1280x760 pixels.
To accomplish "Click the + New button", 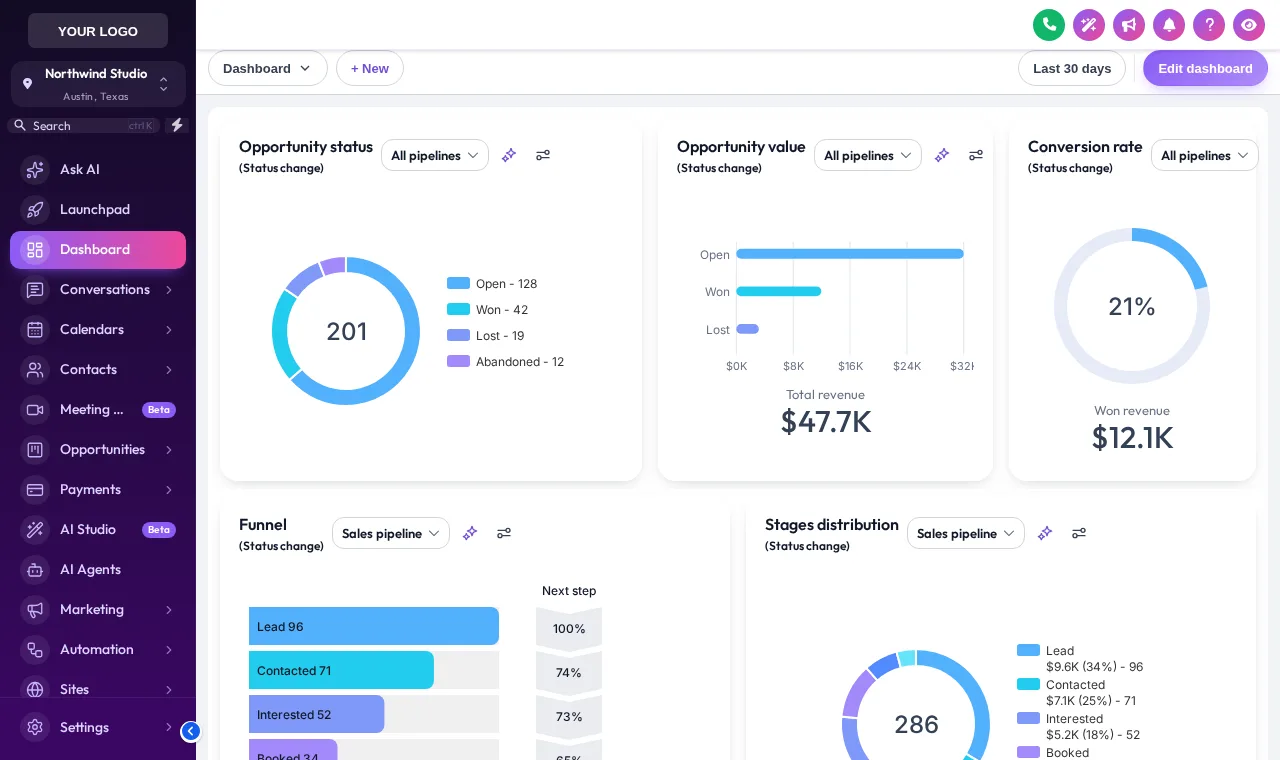I will tap(370, 68).
